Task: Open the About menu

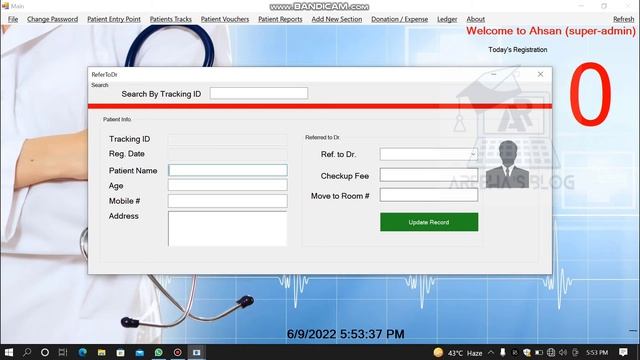Action: point(476,19)
